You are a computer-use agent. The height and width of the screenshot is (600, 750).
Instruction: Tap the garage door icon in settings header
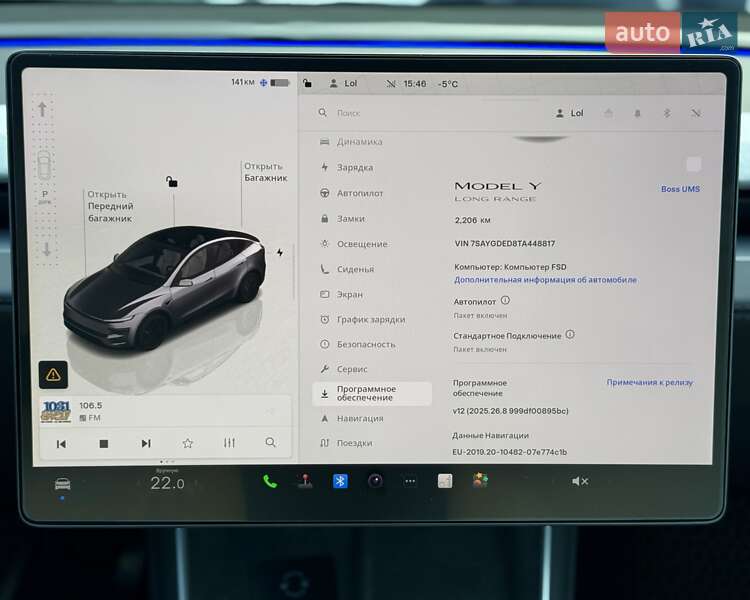click(x=608, y=113)
